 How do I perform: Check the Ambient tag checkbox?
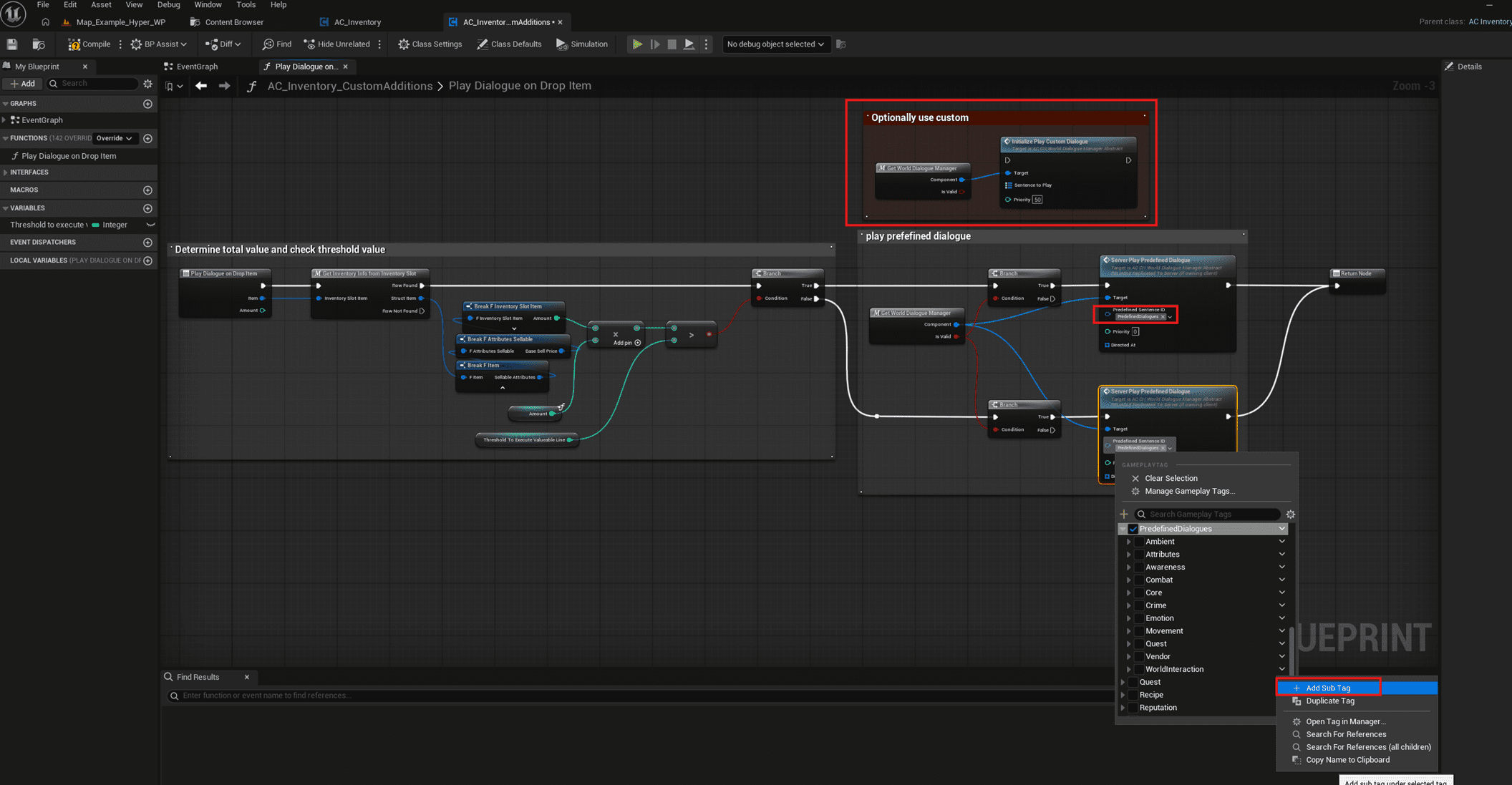pyautogui.click(x=1139, y=542)
